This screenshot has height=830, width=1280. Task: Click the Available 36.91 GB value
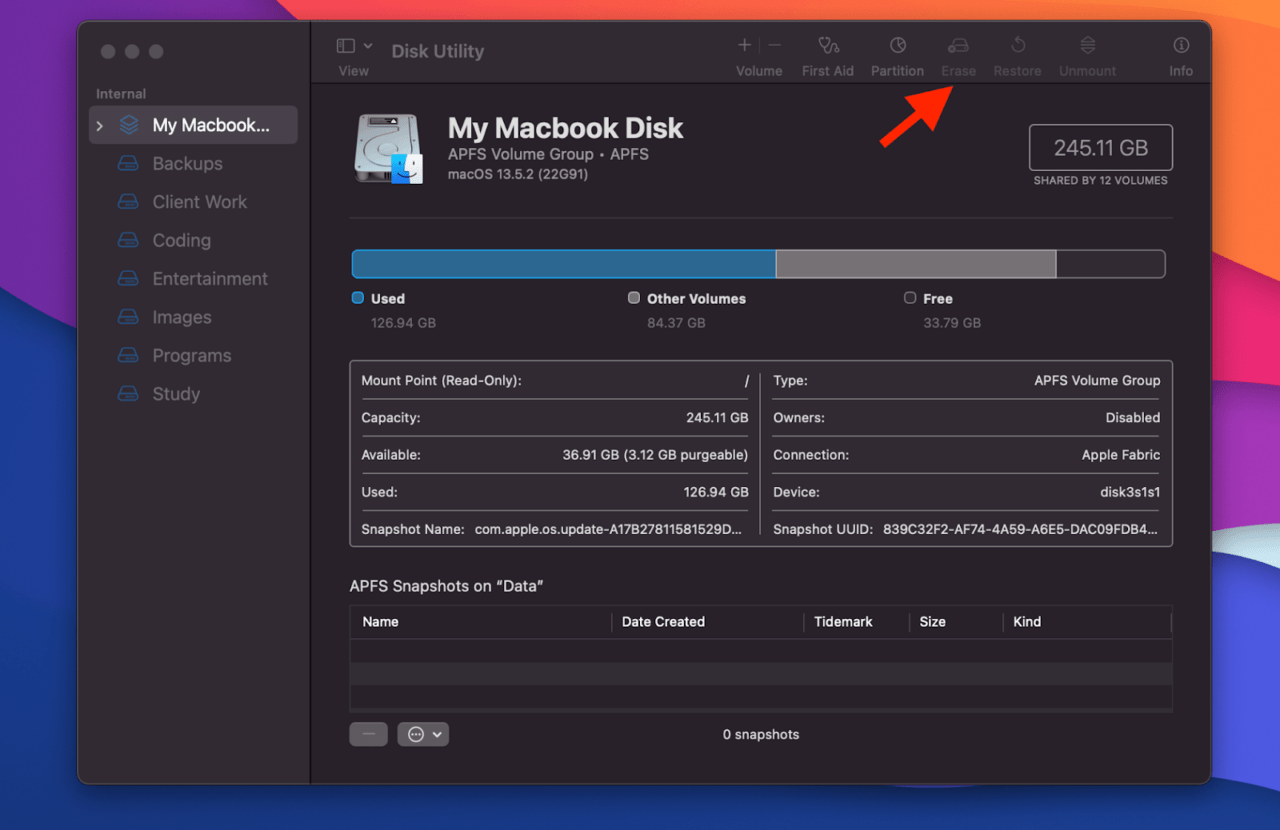click(x=655, y=455)
